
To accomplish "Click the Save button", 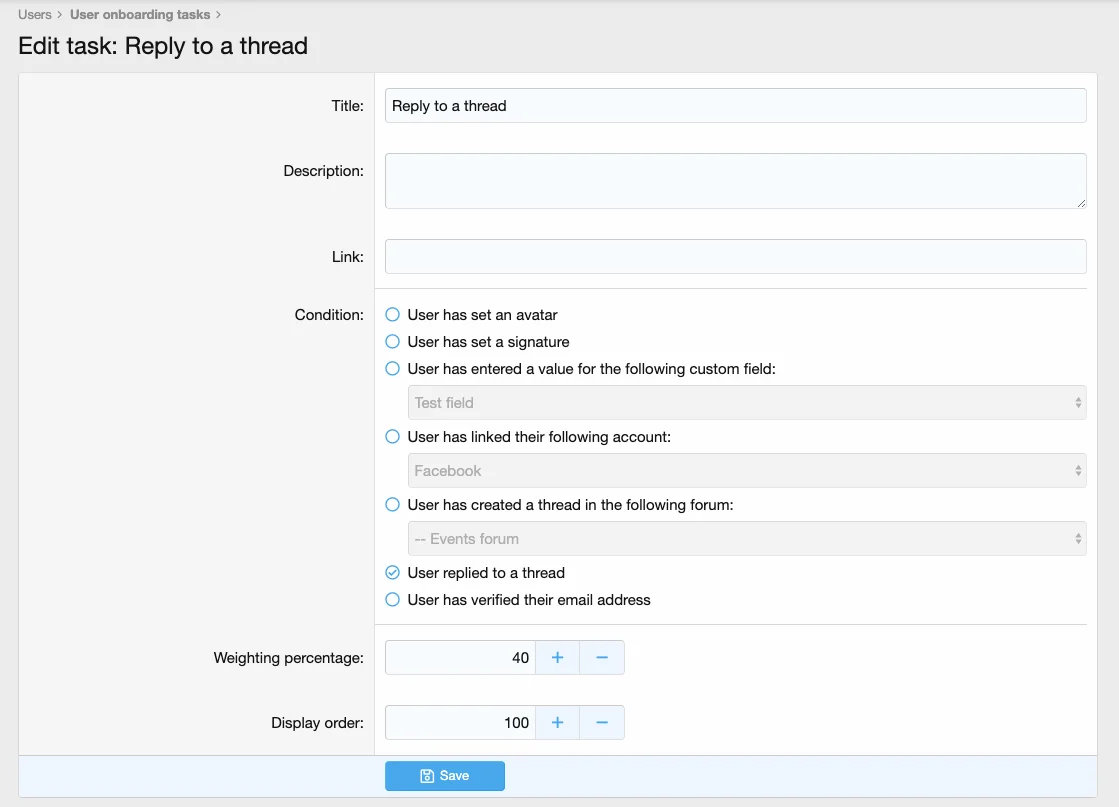I will (x=444, y=776).
